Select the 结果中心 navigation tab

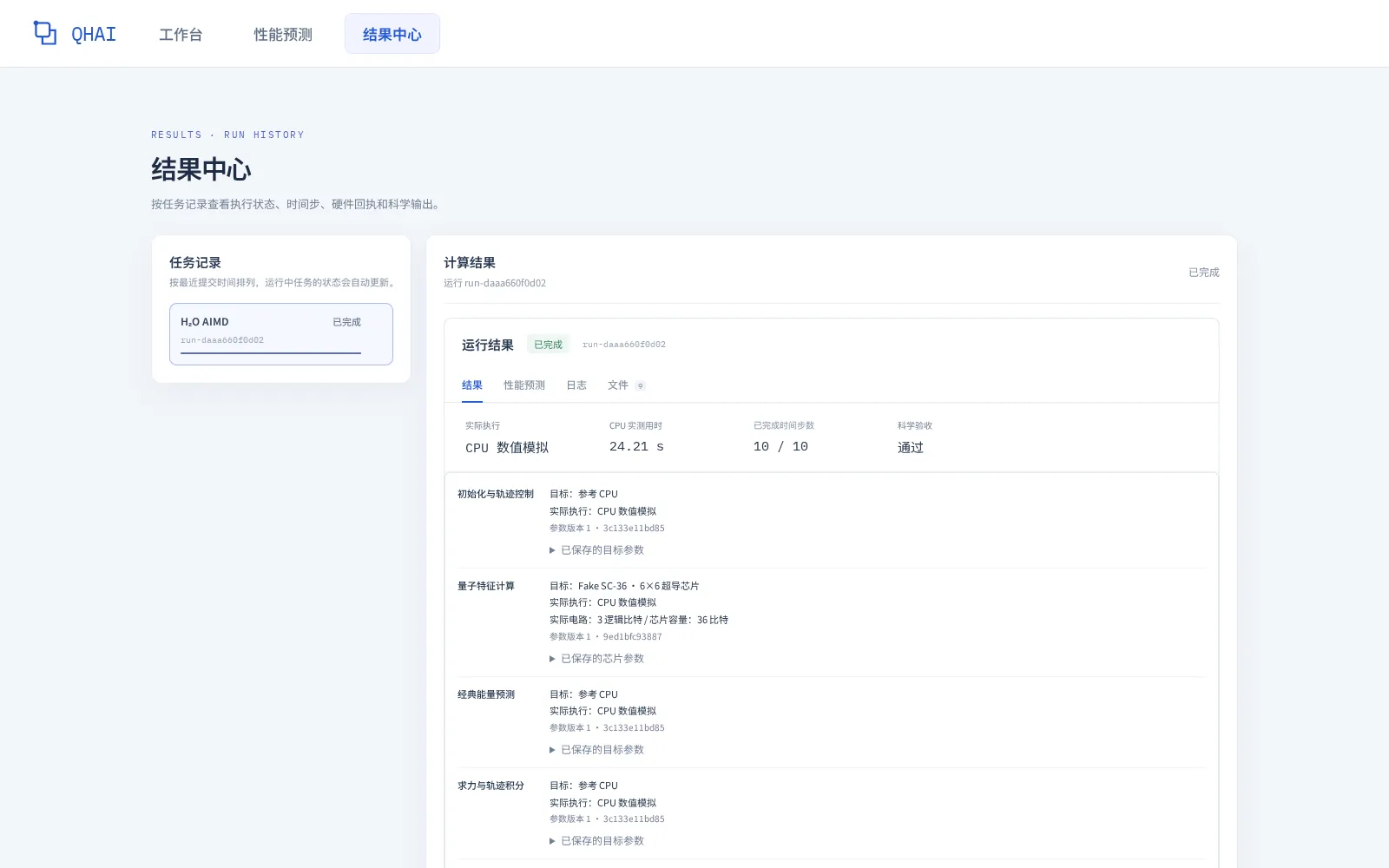392,34
